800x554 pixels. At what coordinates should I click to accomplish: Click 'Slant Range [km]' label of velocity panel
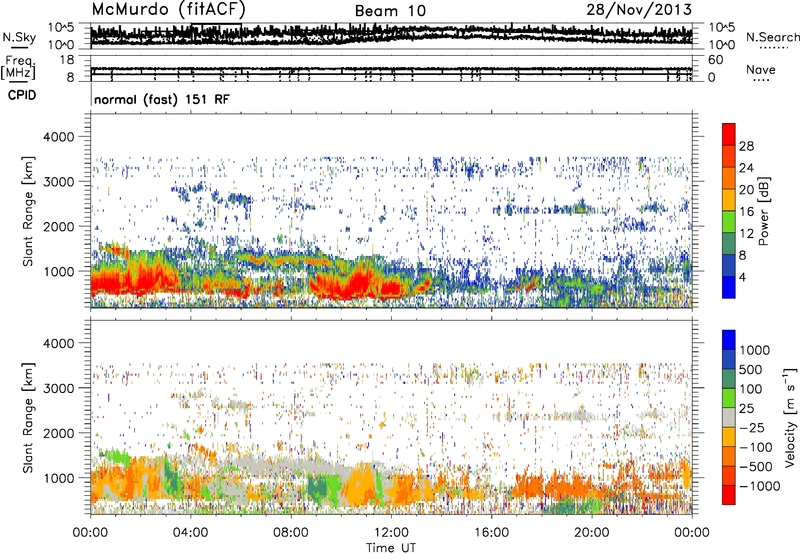point(28,417)
